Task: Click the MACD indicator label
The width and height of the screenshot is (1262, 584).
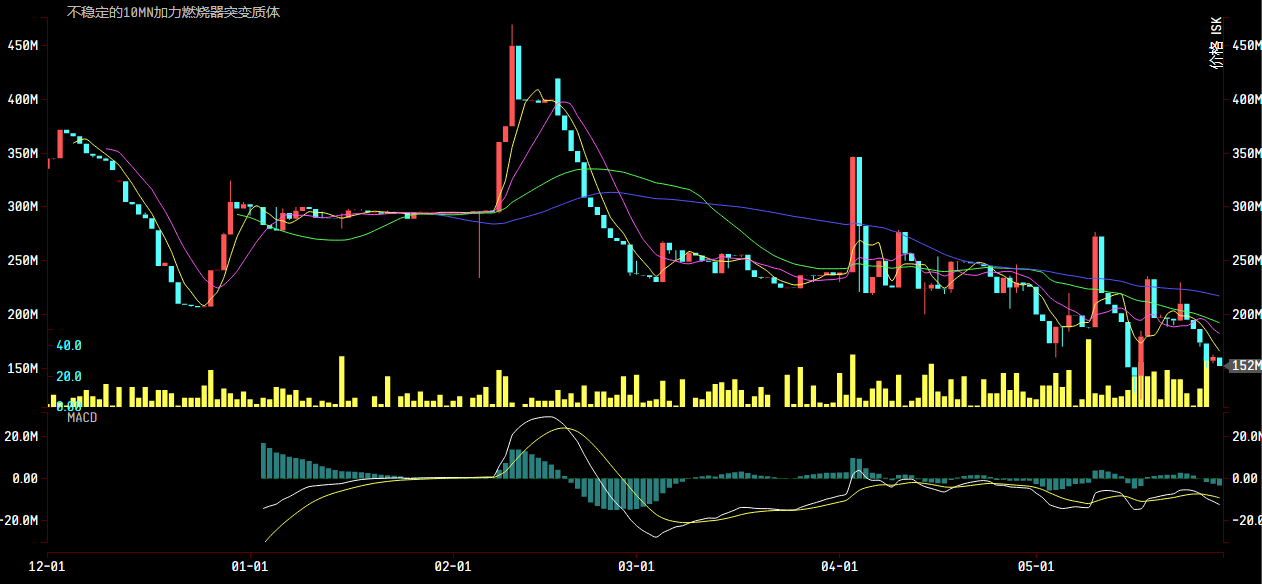Action: (82, 417)
